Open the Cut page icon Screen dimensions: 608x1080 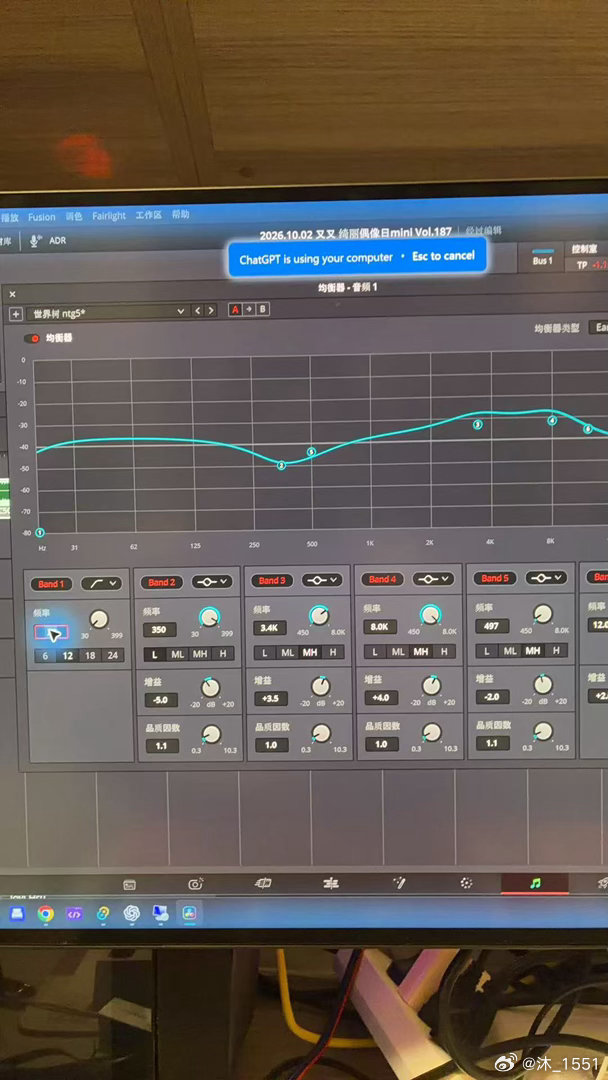coord(196,884)
